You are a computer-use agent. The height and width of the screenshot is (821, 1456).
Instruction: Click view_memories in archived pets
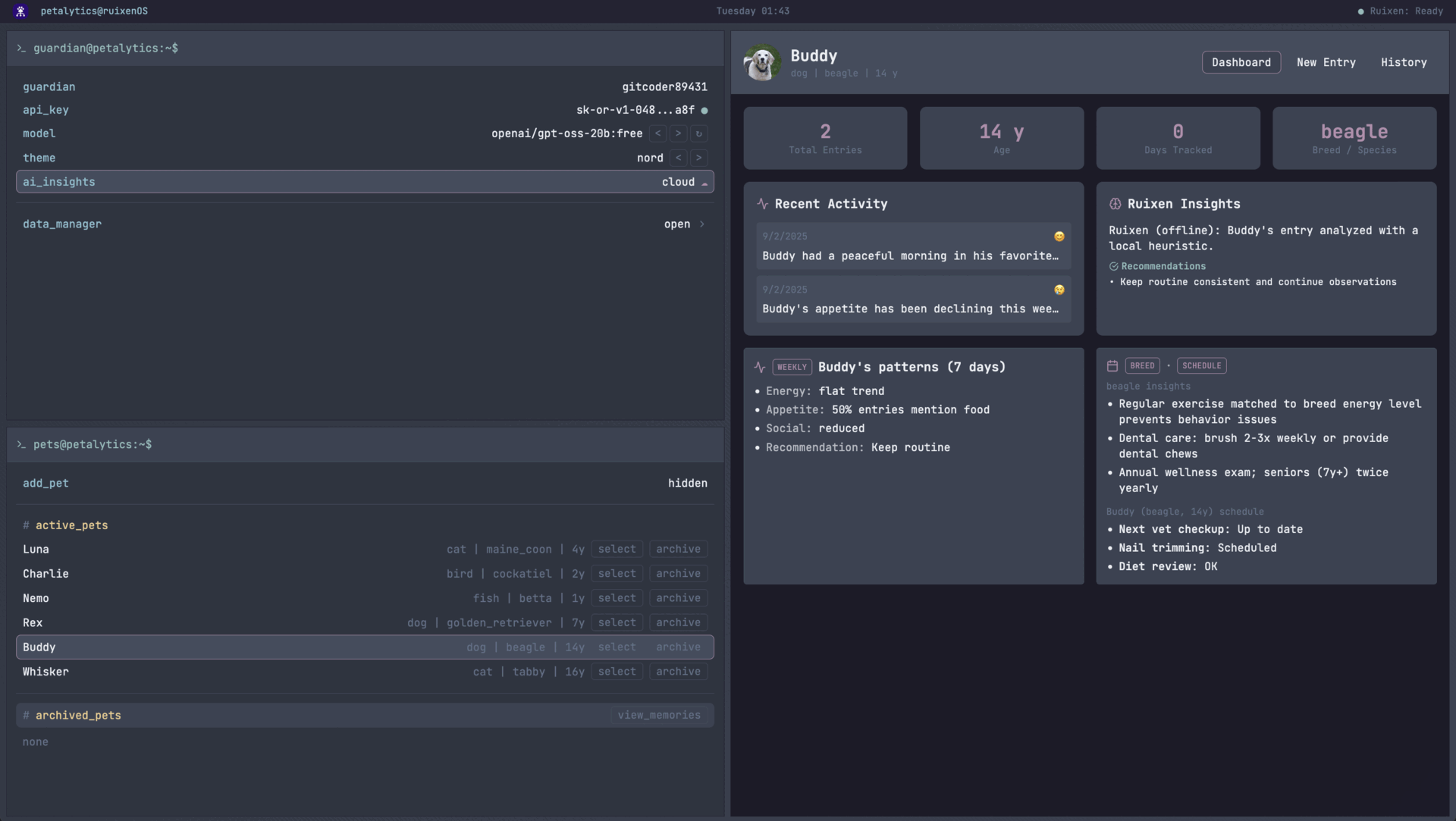click(x=658, y=716)
